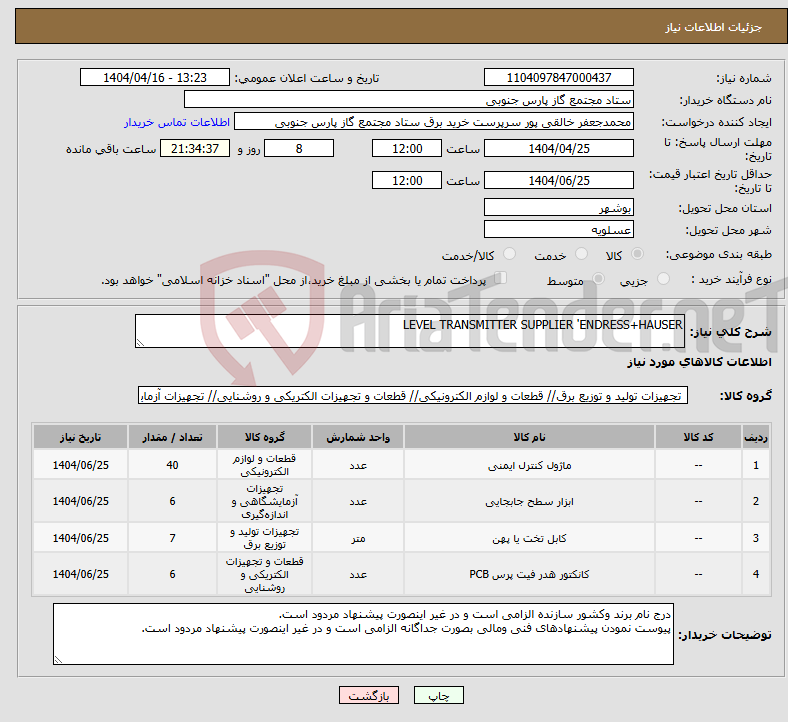Click item name کابل تخت یا پهن
Image resolution: width=788 pixels, height=722 pixels.
[x=529, y=538]
